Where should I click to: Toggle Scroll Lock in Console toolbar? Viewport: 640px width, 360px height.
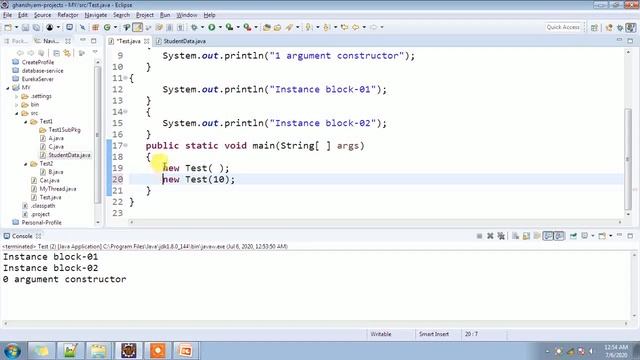tap(526, 236)
